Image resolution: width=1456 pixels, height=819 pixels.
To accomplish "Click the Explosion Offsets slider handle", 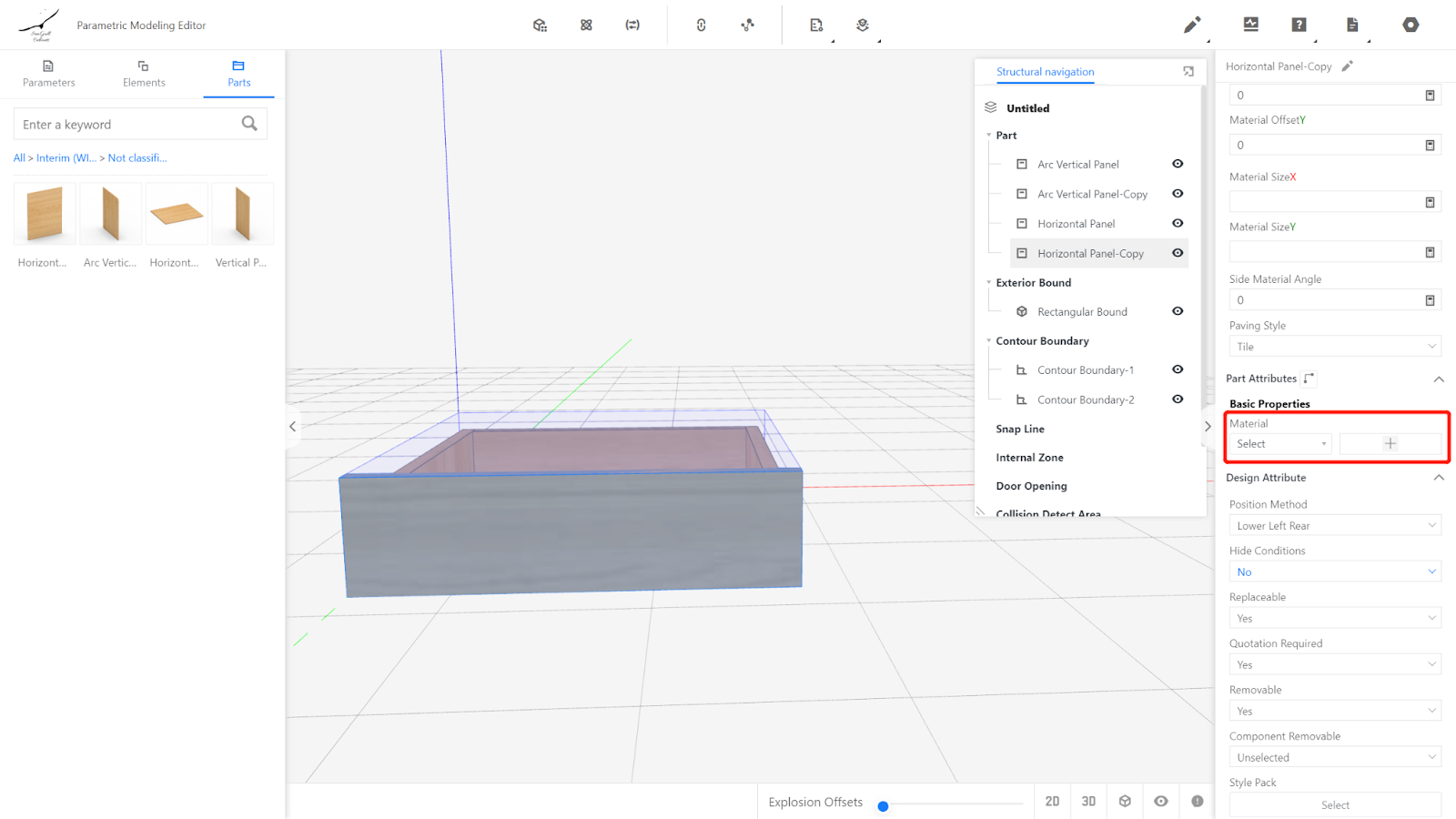I will tap(883, 806).
